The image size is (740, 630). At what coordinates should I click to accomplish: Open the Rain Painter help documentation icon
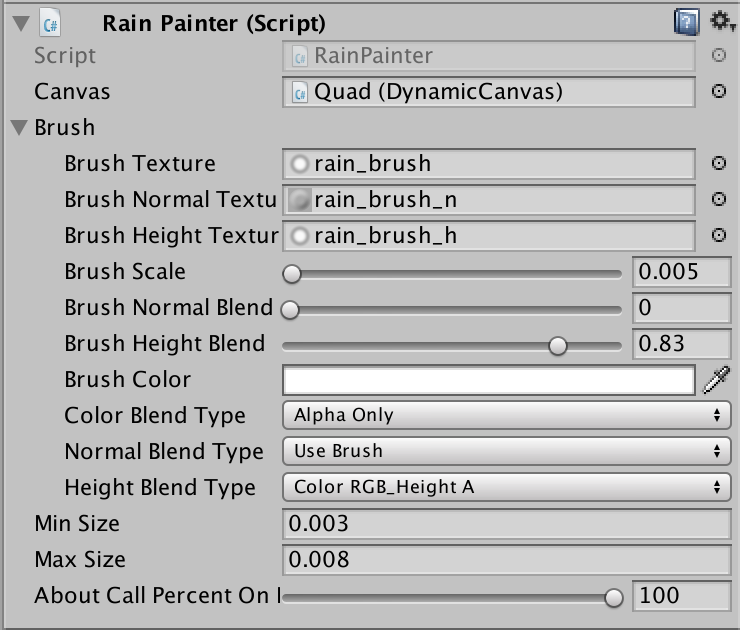pos(686,22)
